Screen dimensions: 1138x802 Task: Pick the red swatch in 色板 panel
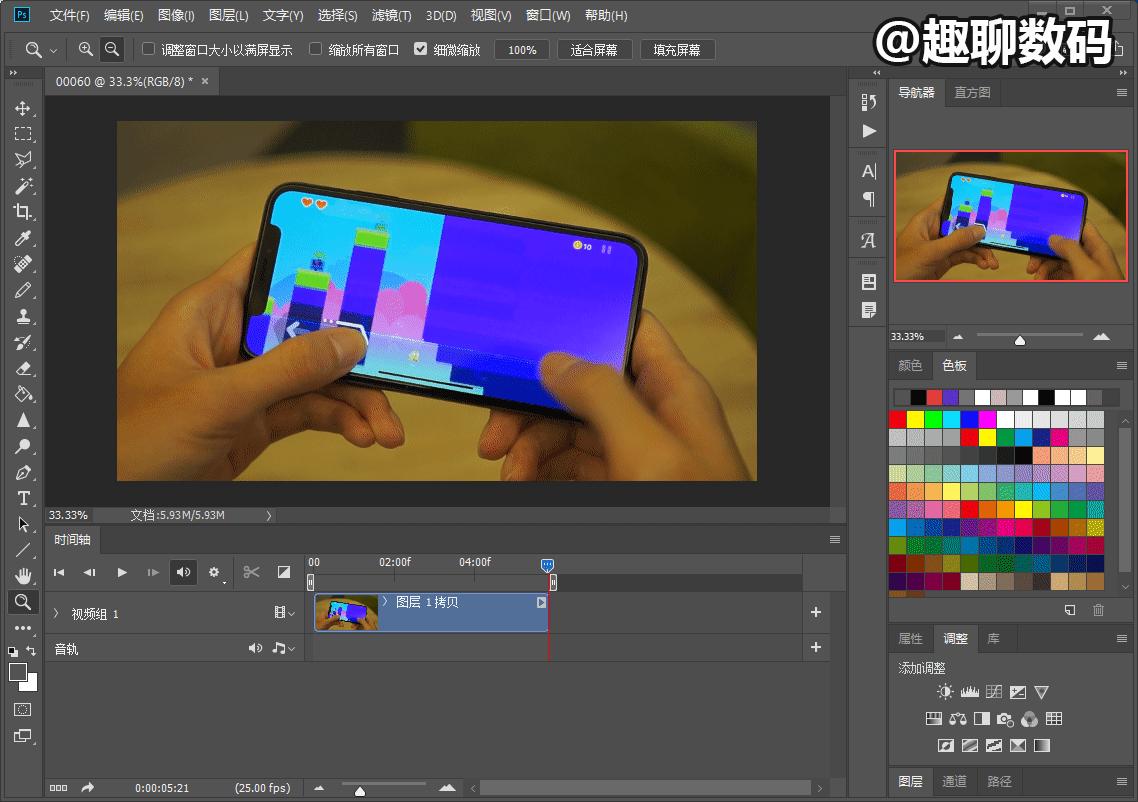[x=898, y=420]
